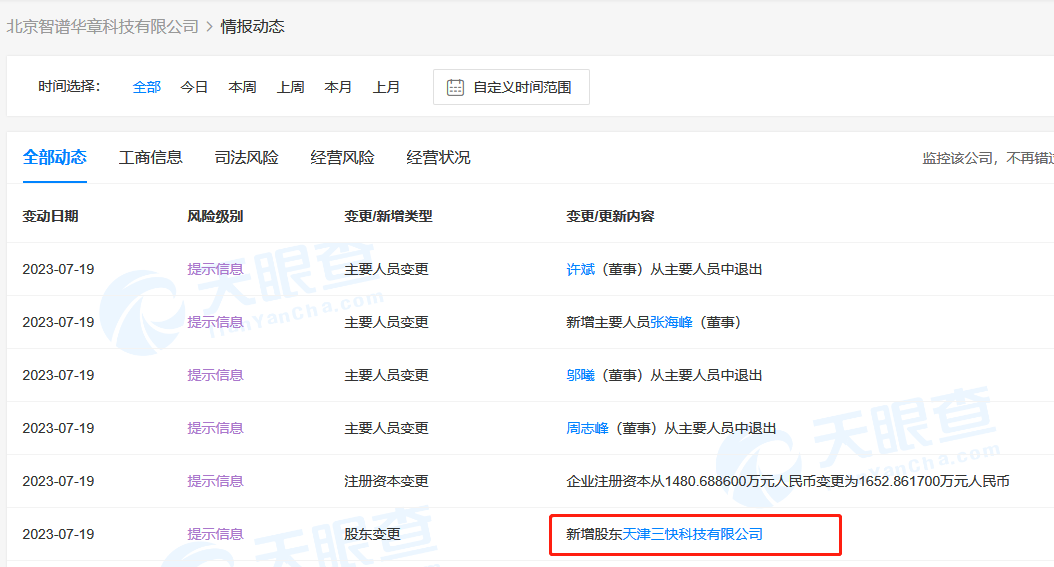This screenshot has width=1054, height=567.
Task: Click 2023-07-19 date in 股东变更 row
Action: click(x=58, y=535)
